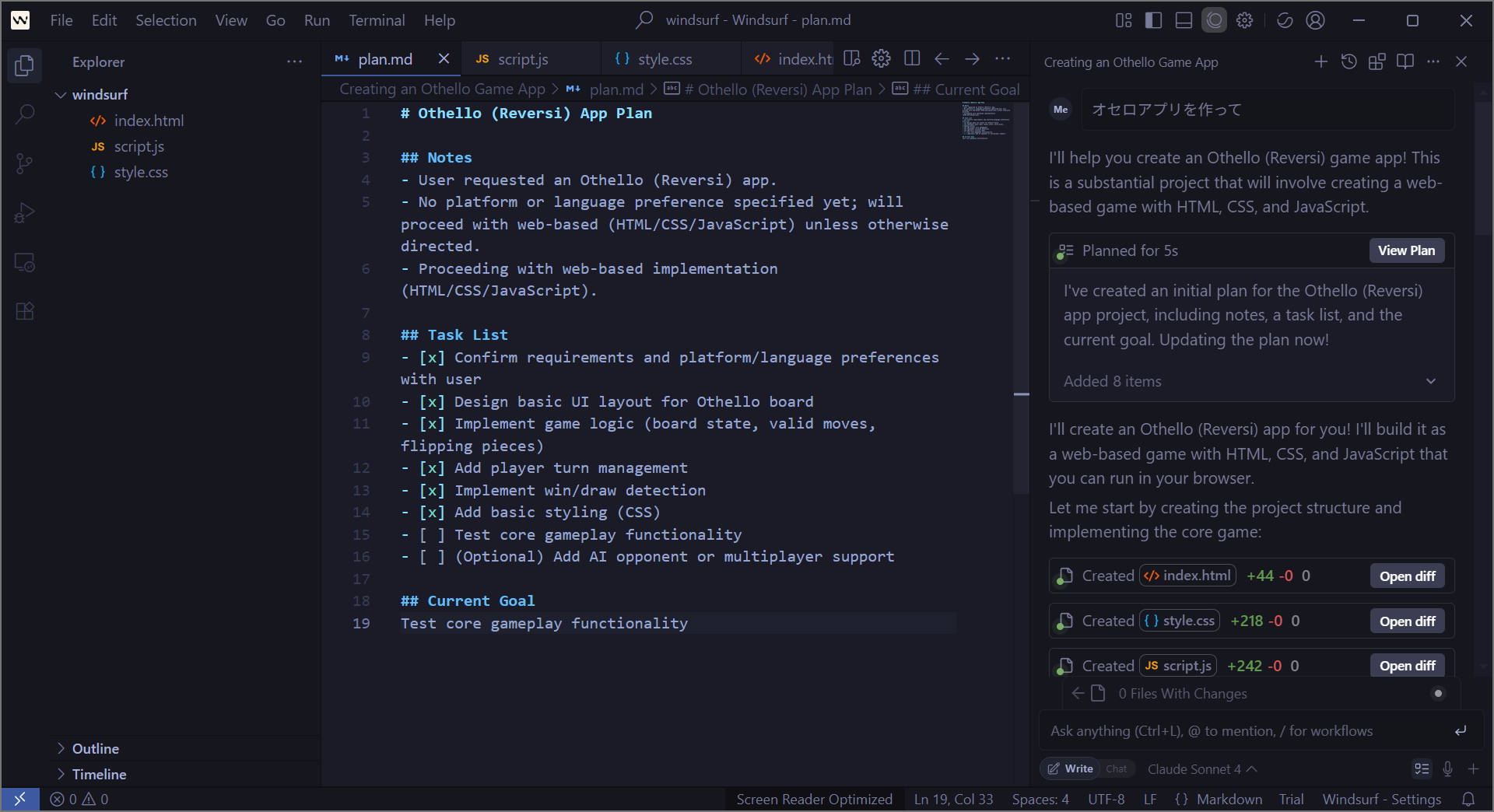
Task: Change language mode Markdown in status bar
Action: pos(1229,799)
